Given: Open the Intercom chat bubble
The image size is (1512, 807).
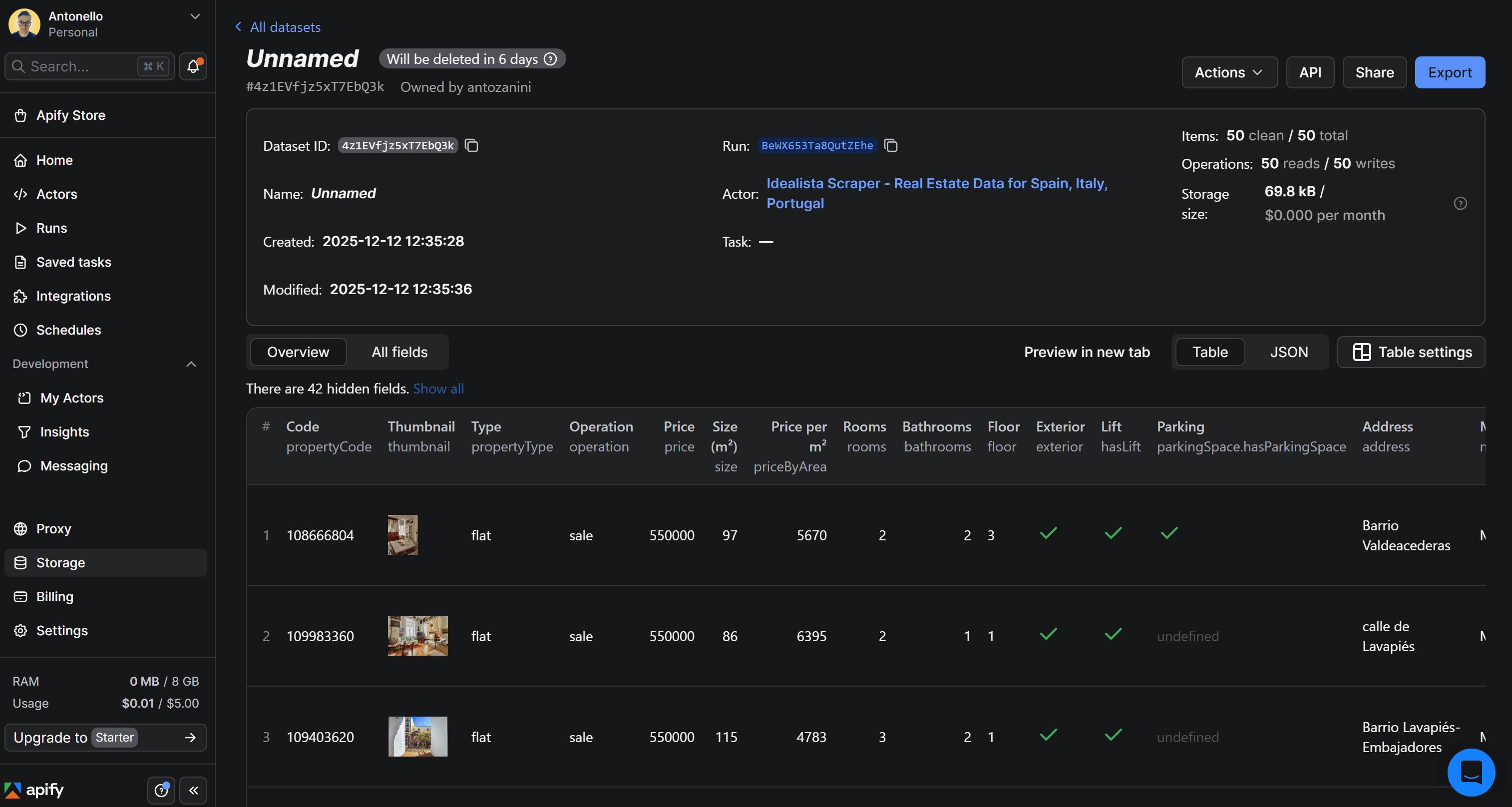Looking at the screenshot, I should (x=1471, y=773).
